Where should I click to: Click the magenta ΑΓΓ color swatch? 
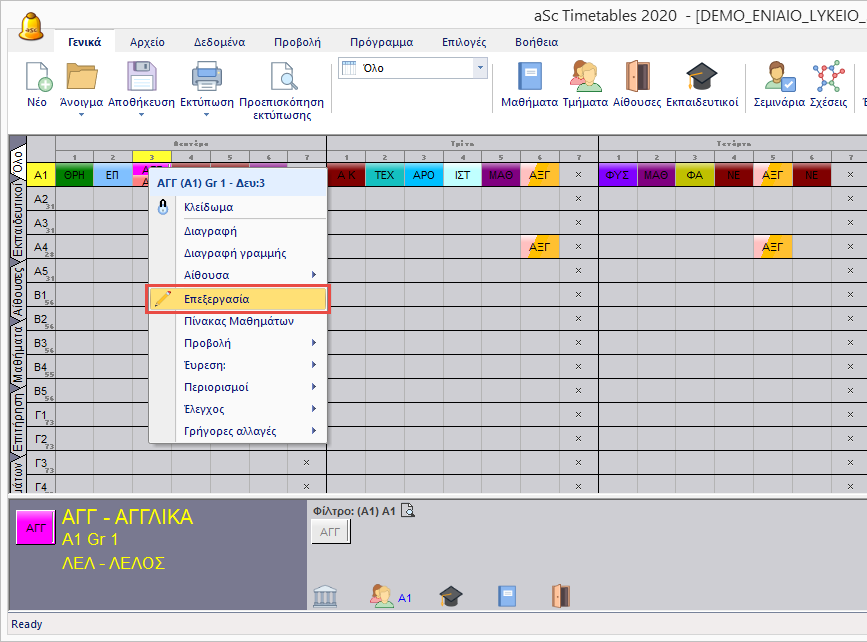[36, 527]
